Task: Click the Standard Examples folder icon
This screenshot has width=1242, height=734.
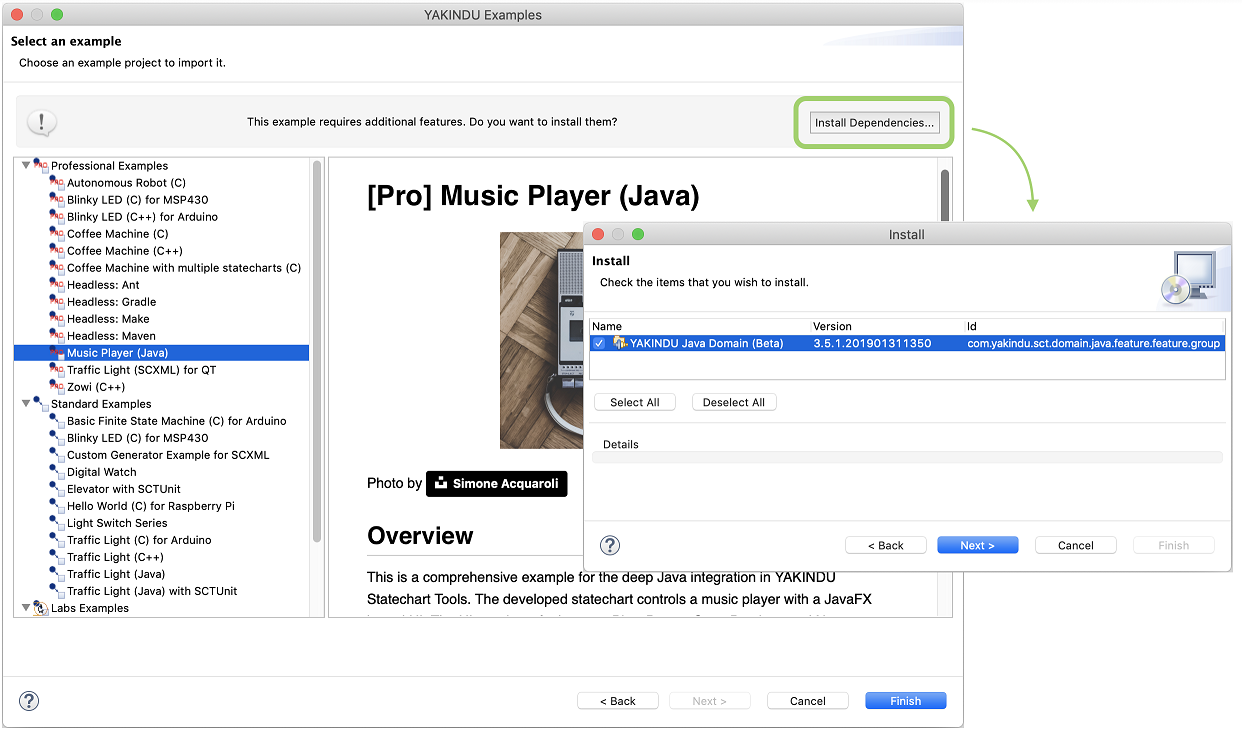Action: coord(41,403)
